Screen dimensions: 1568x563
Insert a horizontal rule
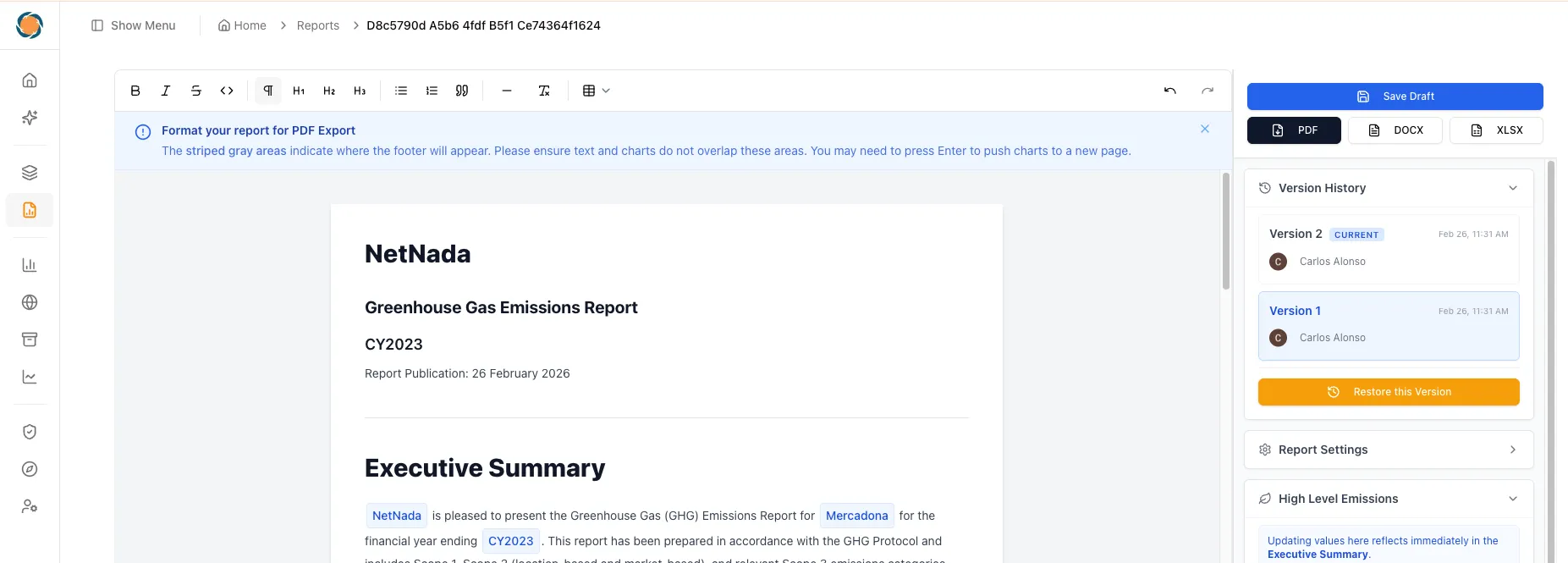pos(507,91)
